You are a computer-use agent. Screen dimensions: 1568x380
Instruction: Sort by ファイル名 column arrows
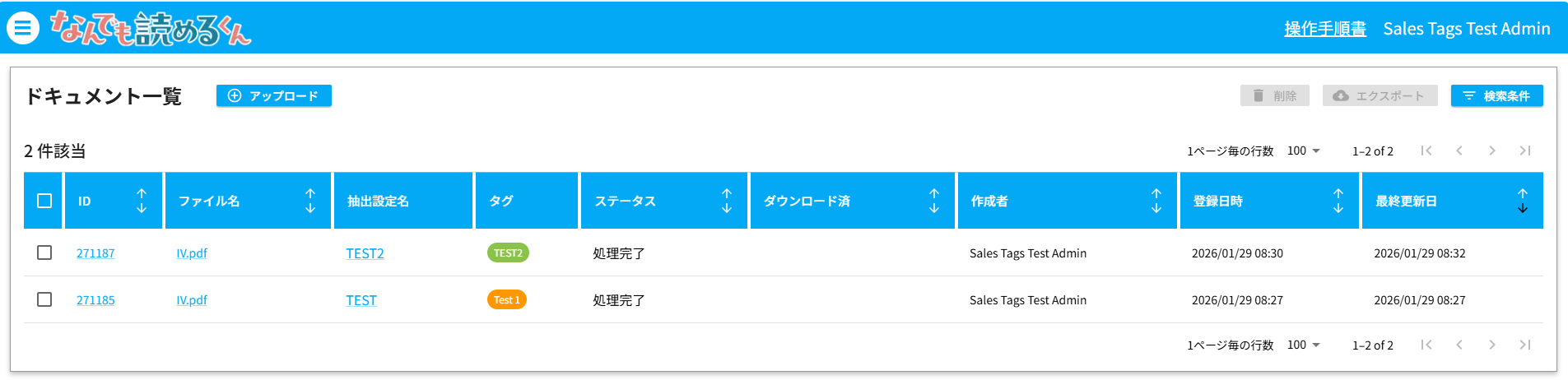(310, 201)
